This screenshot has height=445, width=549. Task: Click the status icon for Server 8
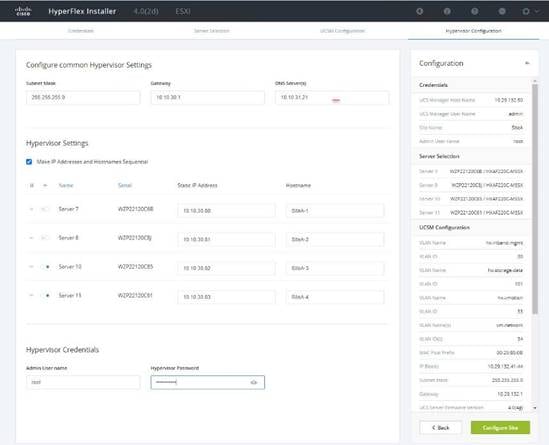click(45, 238)
